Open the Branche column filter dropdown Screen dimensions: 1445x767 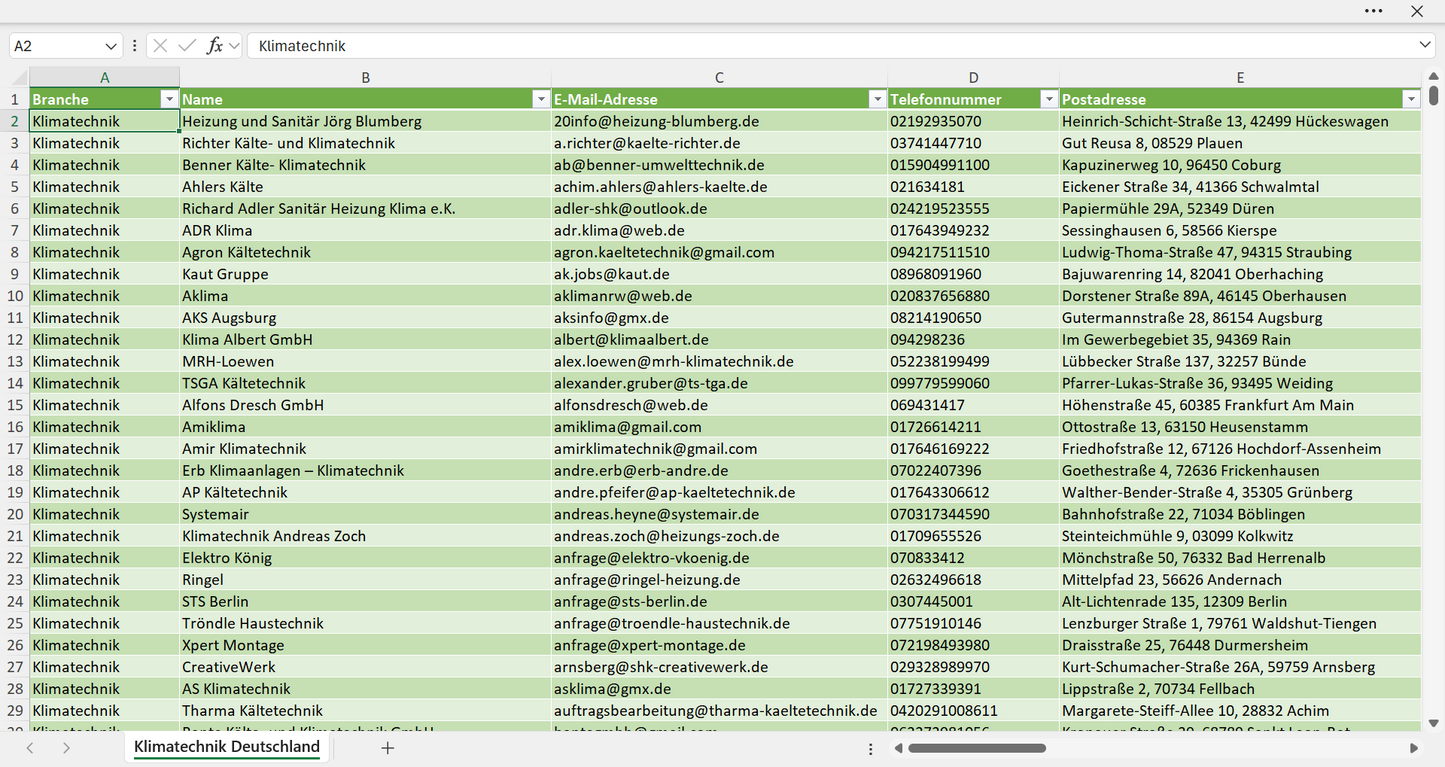coord(169,99)
